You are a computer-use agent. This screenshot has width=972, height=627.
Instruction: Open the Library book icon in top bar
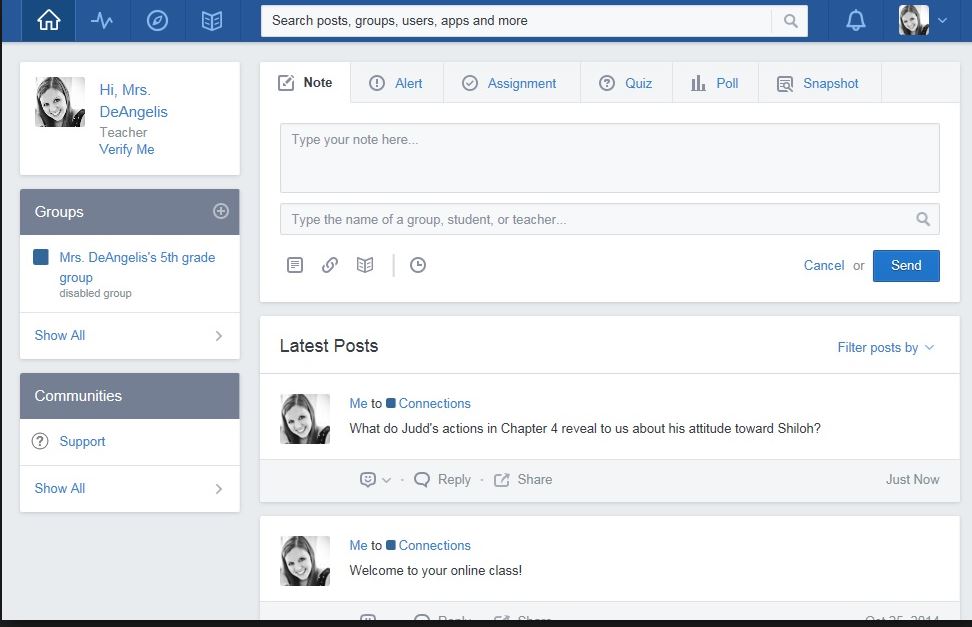[211, 20]
